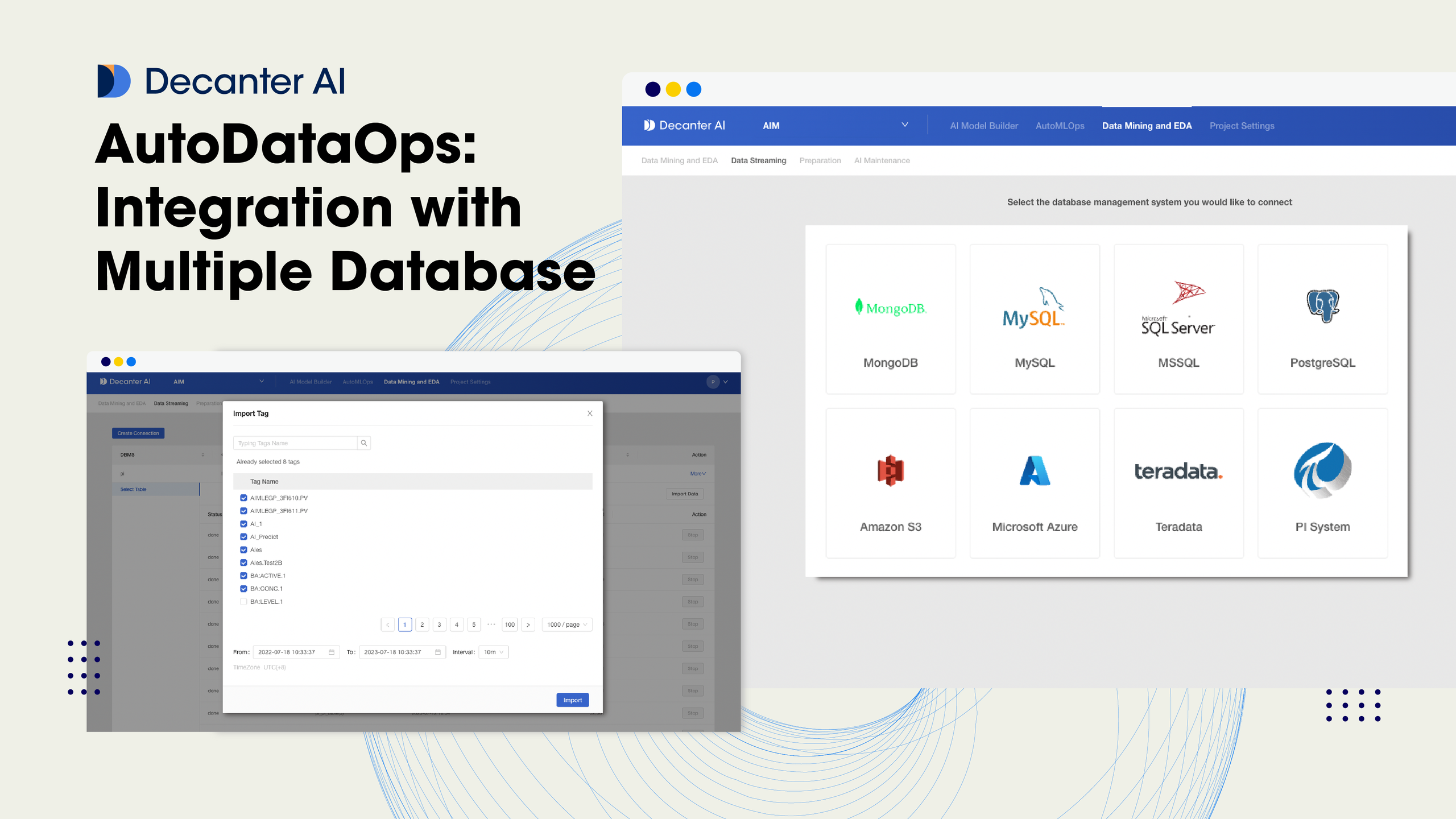Select the MongoDB database icon
Viewport: 1456px width, 819px height.
click(891, 308)
